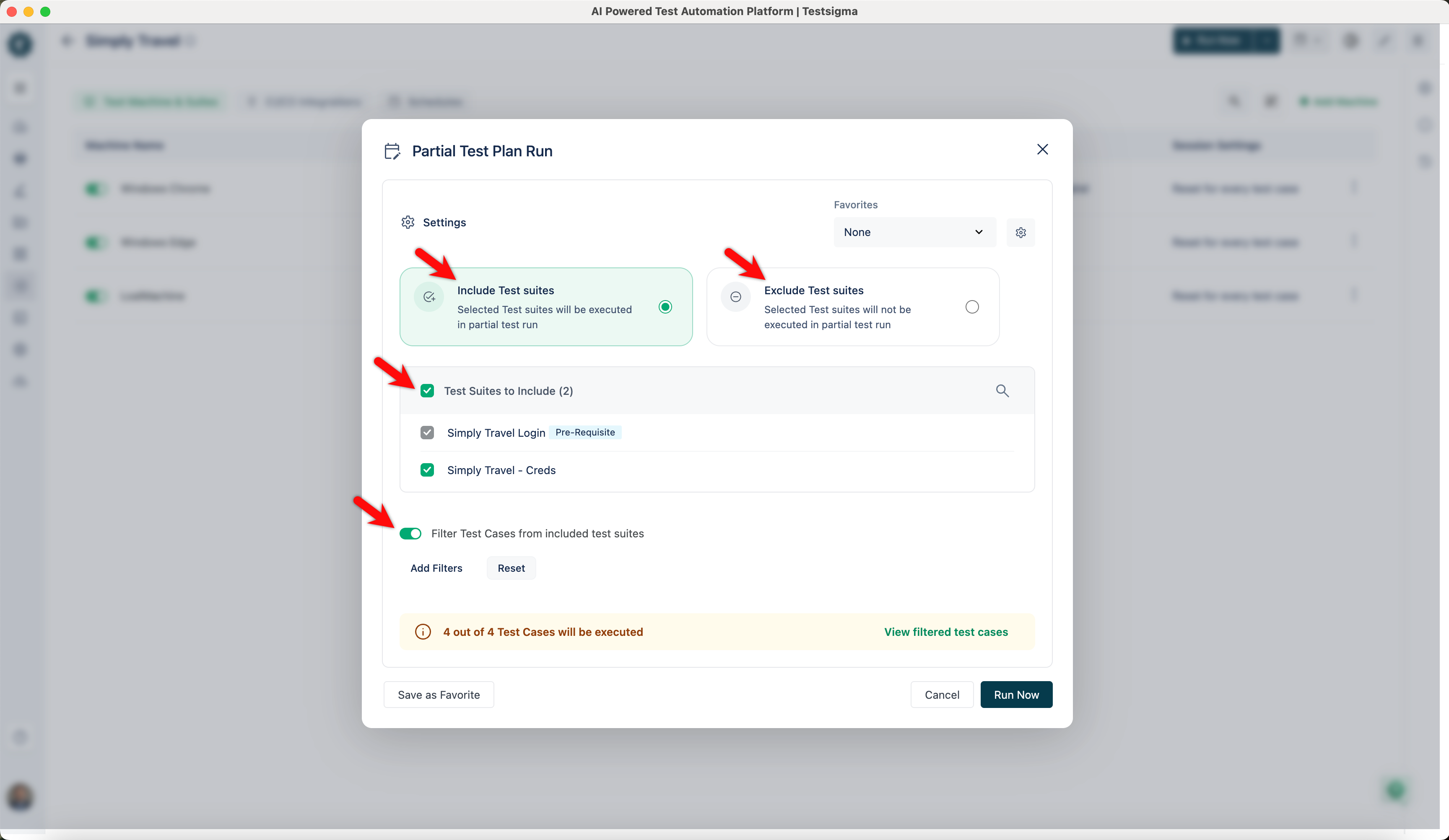Click the calendar icon next to dialog title
1449x840 pixels.
(392, 151)
